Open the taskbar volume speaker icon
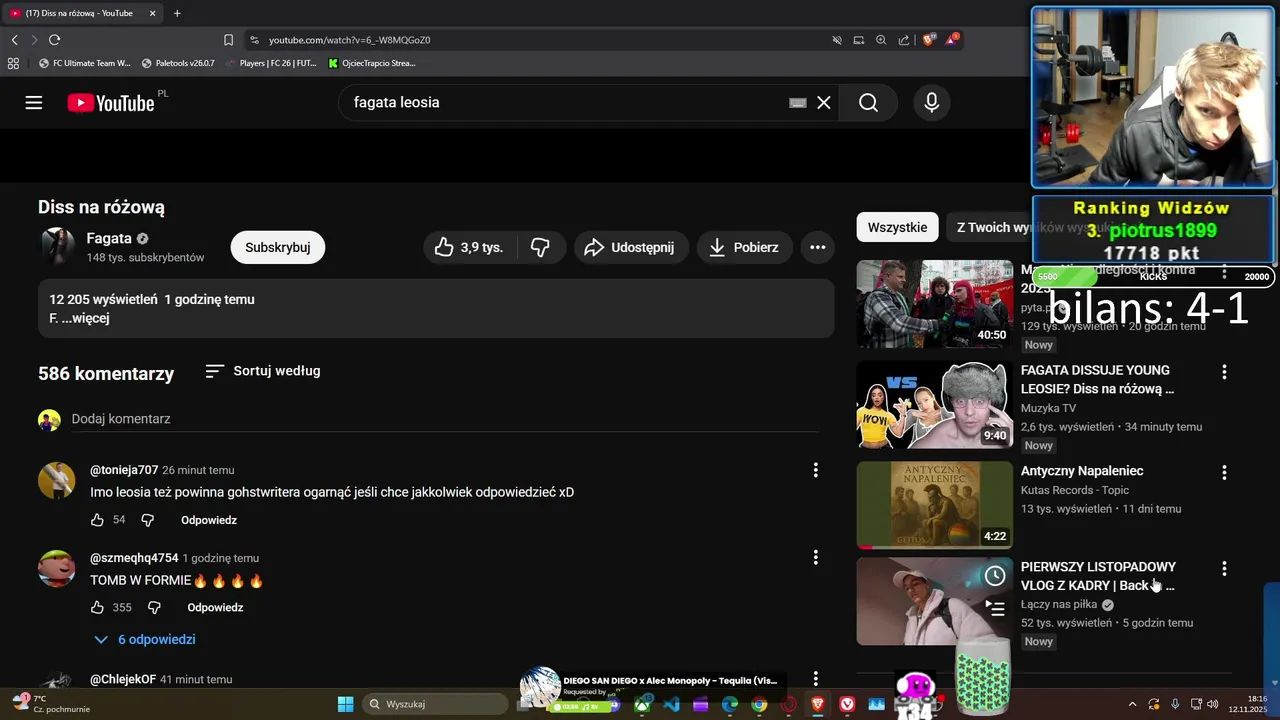1280x720 pixels. point(1212,704)
